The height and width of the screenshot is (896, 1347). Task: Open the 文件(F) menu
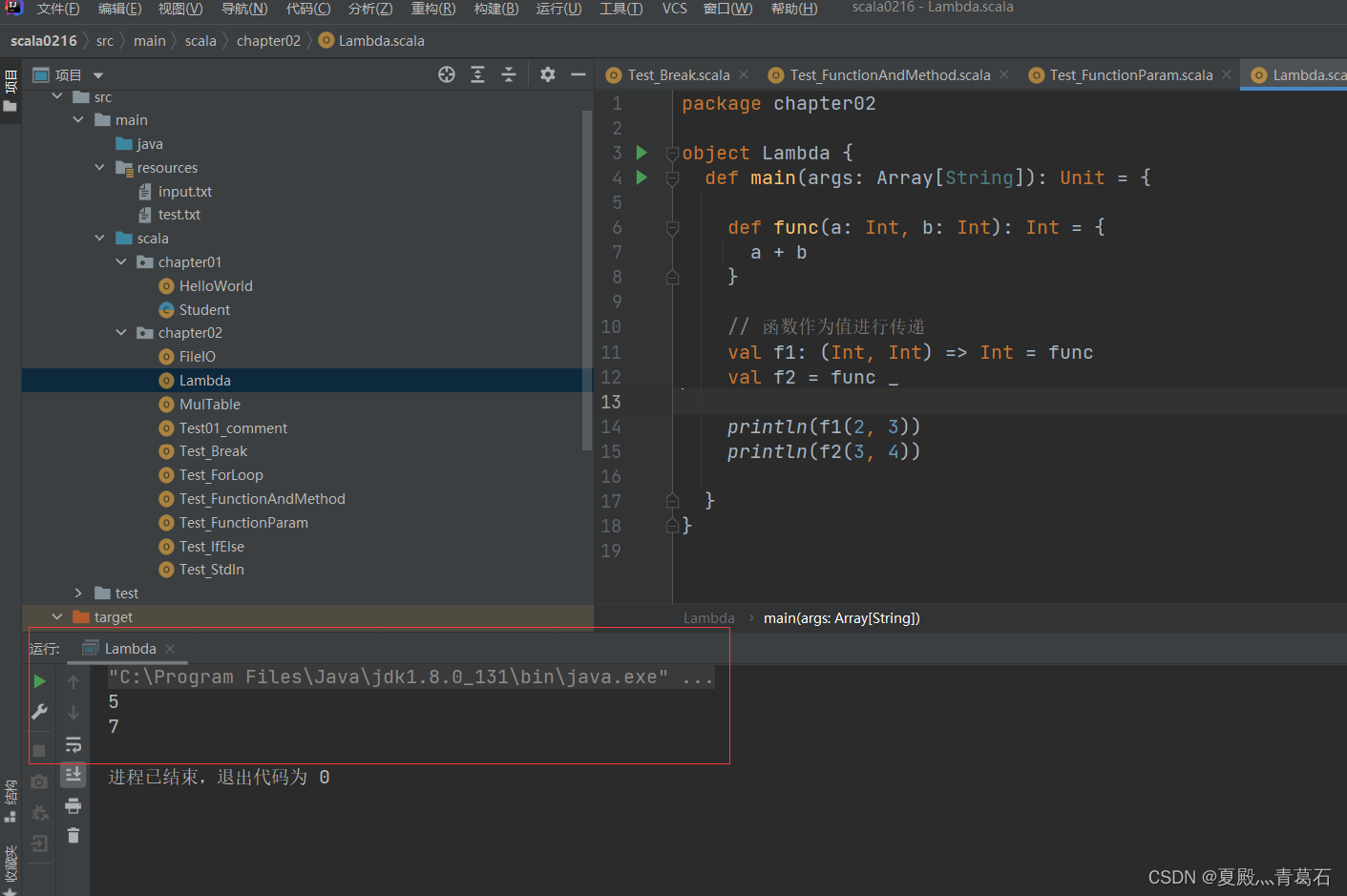(58, 9)
